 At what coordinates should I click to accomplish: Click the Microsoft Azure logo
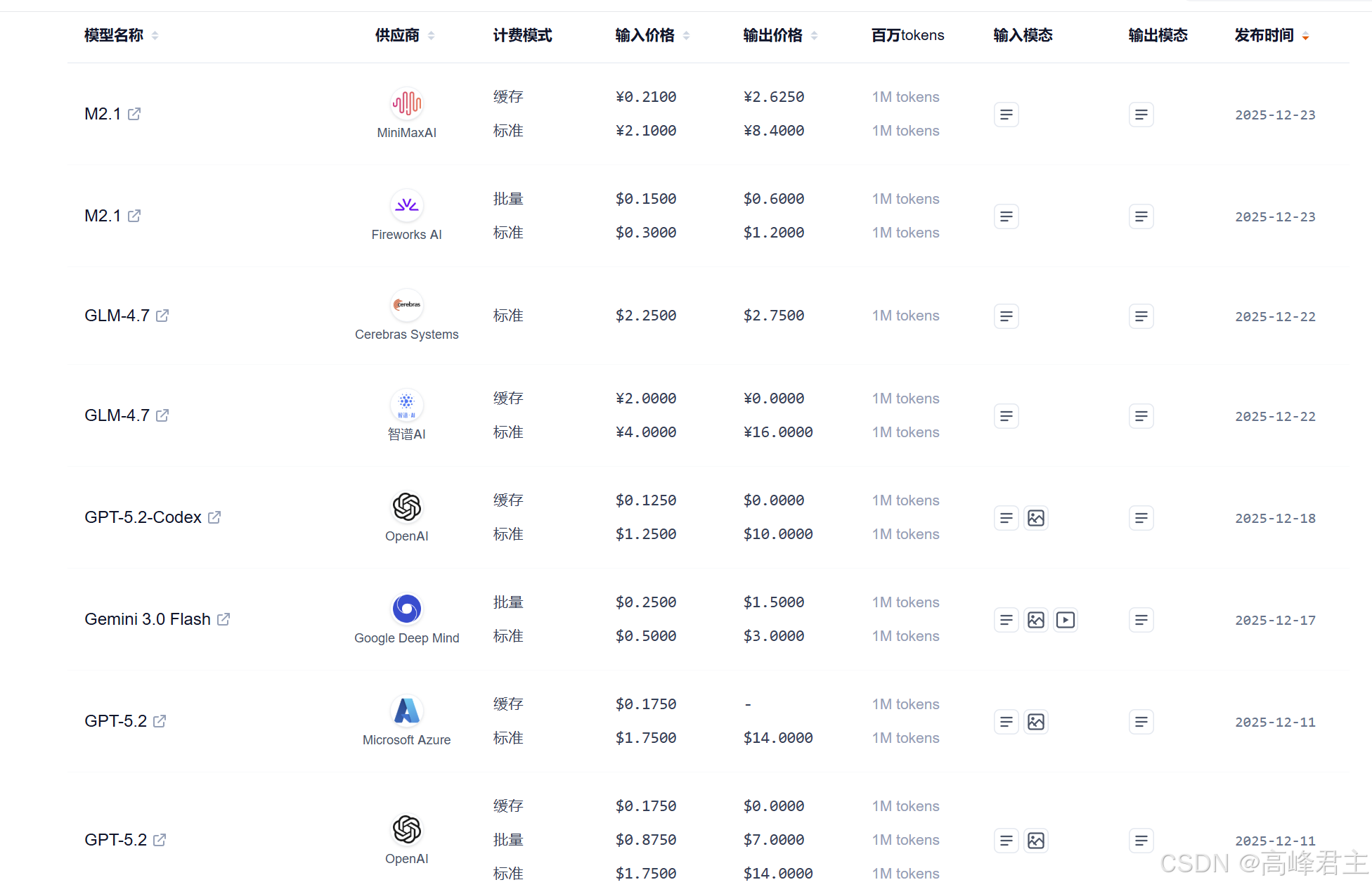(x=406, y=711)
